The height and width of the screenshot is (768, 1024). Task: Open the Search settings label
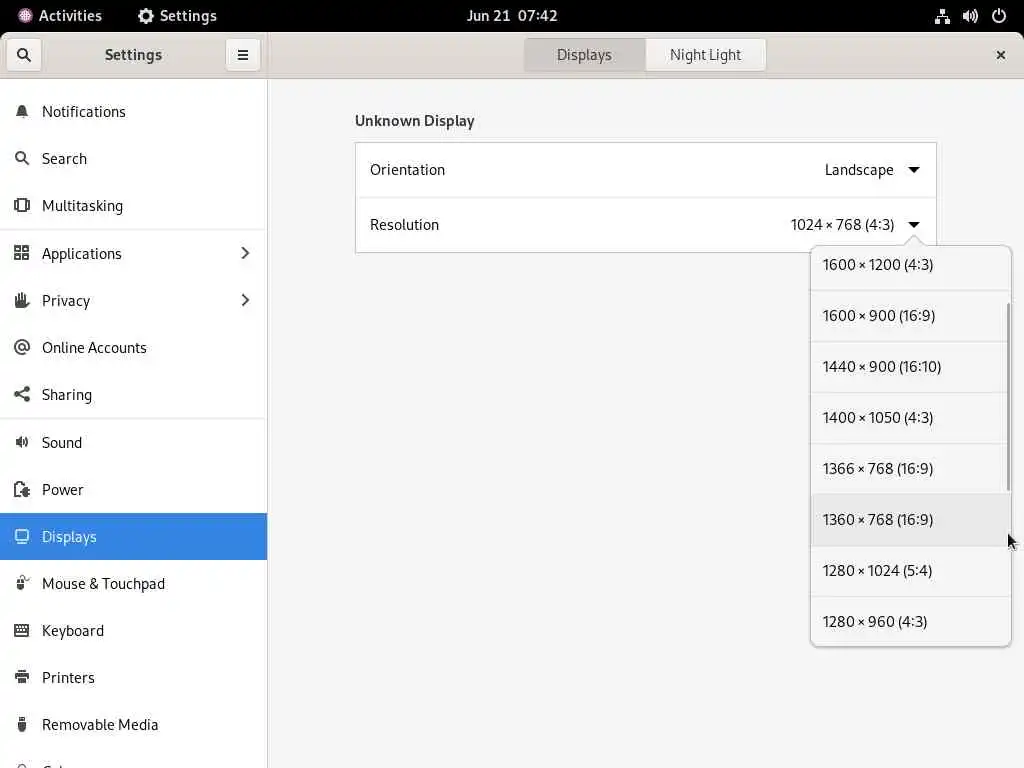pyautogui.click(x=64, y=159)
